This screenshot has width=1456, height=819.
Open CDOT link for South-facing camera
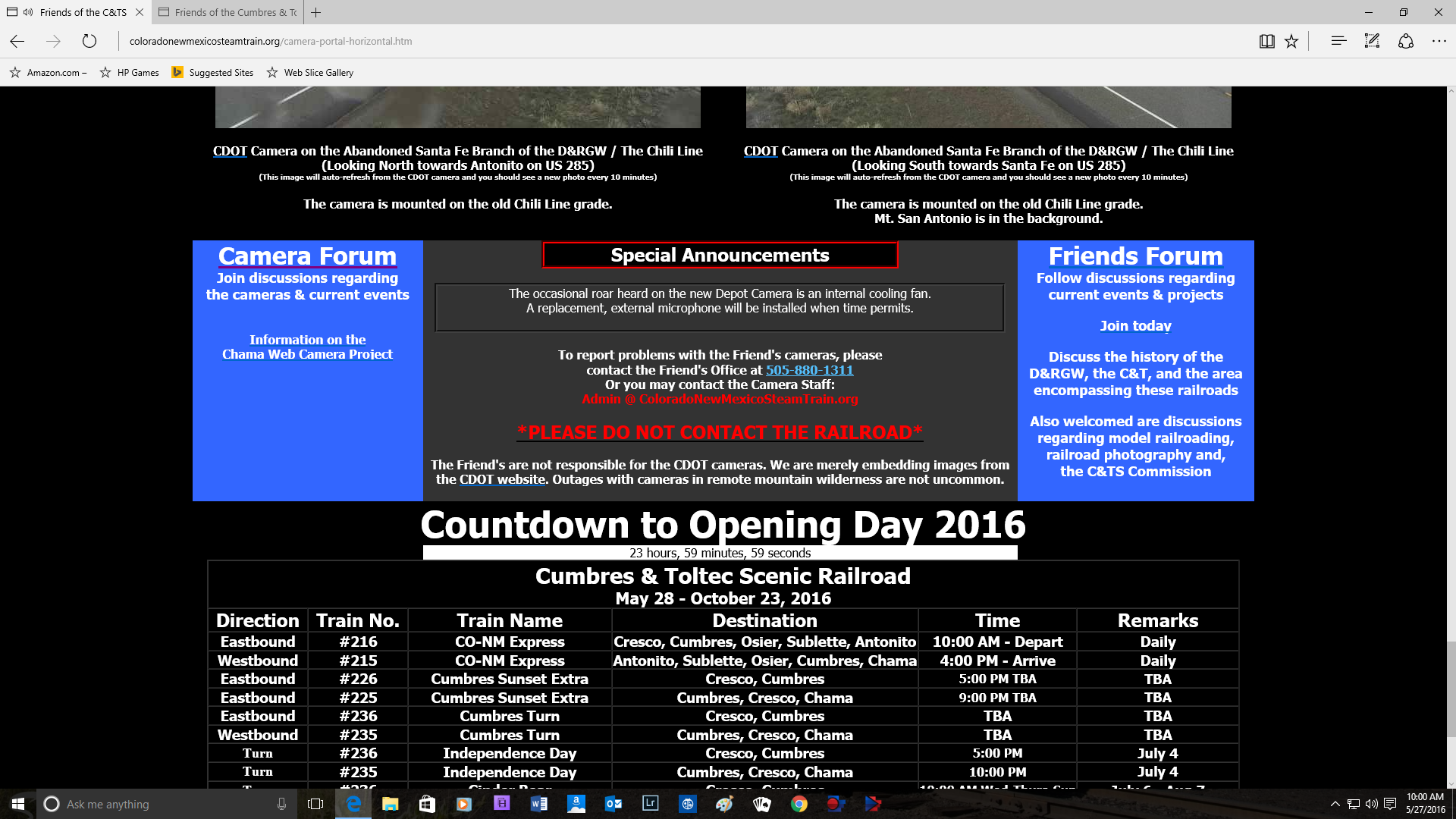click(x=761, y=151)
